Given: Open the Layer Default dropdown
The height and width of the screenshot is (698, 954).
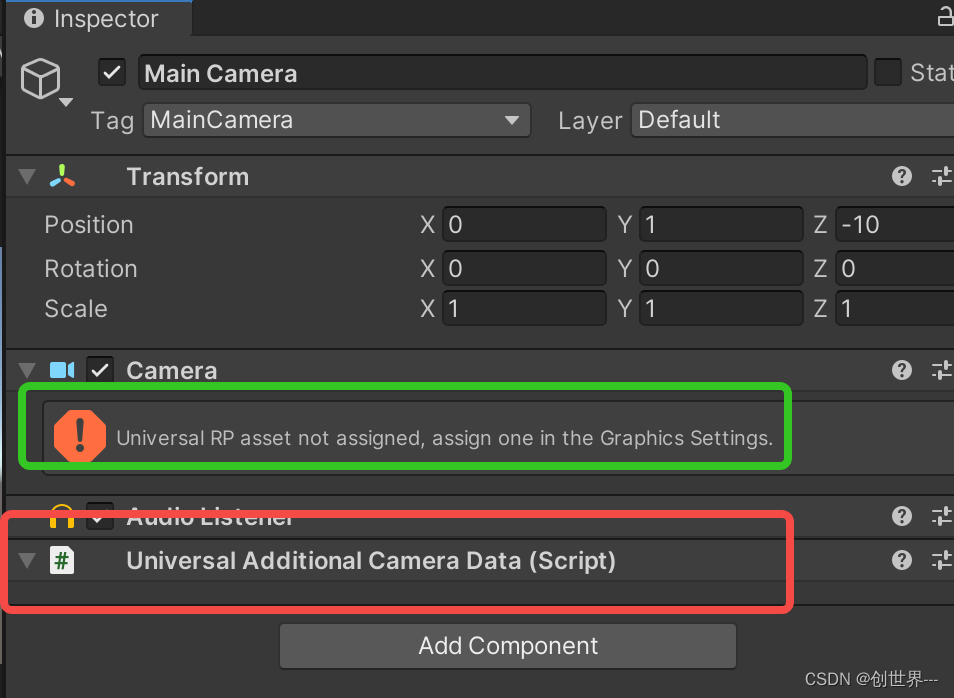Looking at the screenshot, I should pos(790,120).
